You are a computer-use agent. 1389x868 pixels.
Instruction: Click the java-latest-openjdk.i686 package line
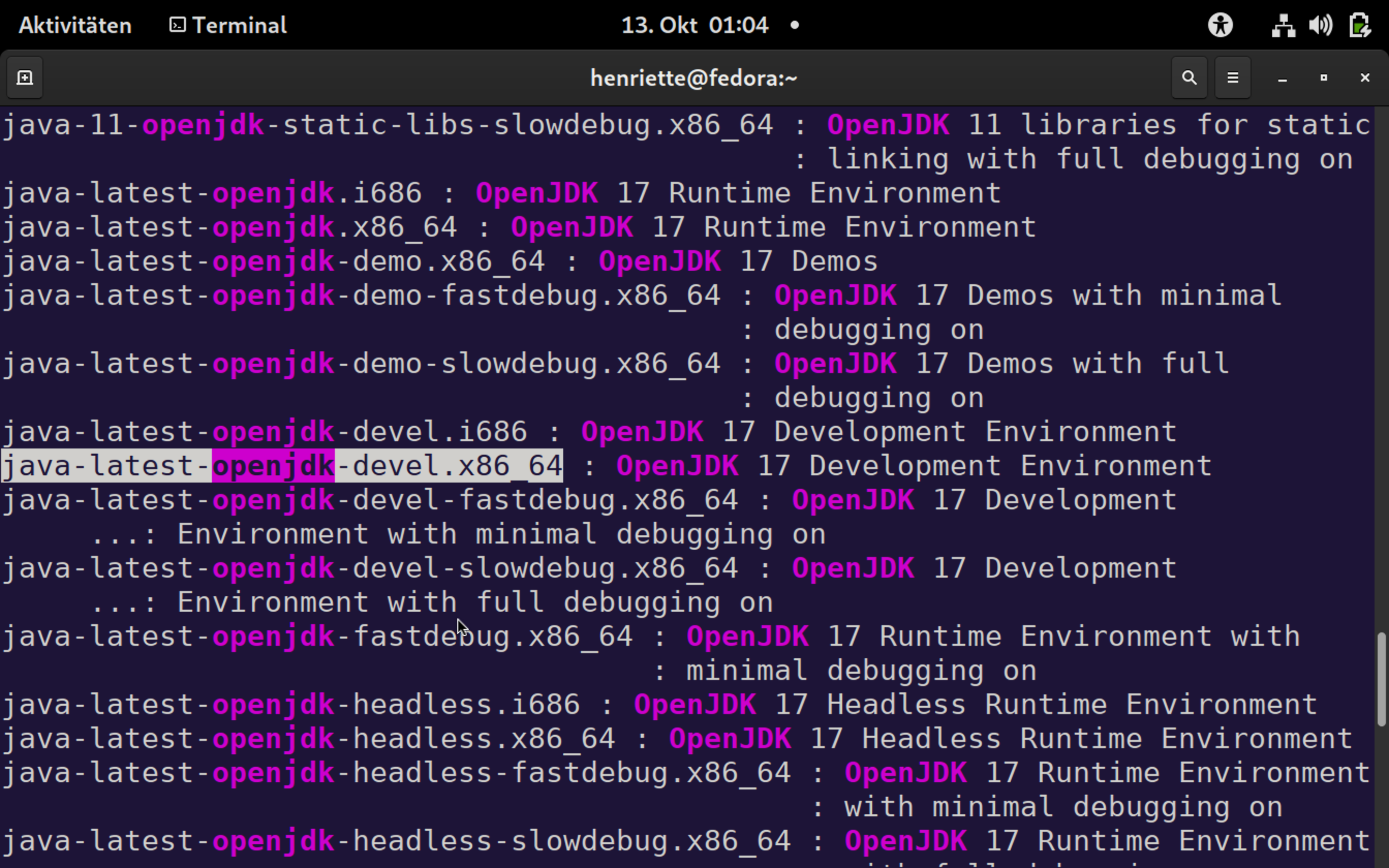point(502,193)
